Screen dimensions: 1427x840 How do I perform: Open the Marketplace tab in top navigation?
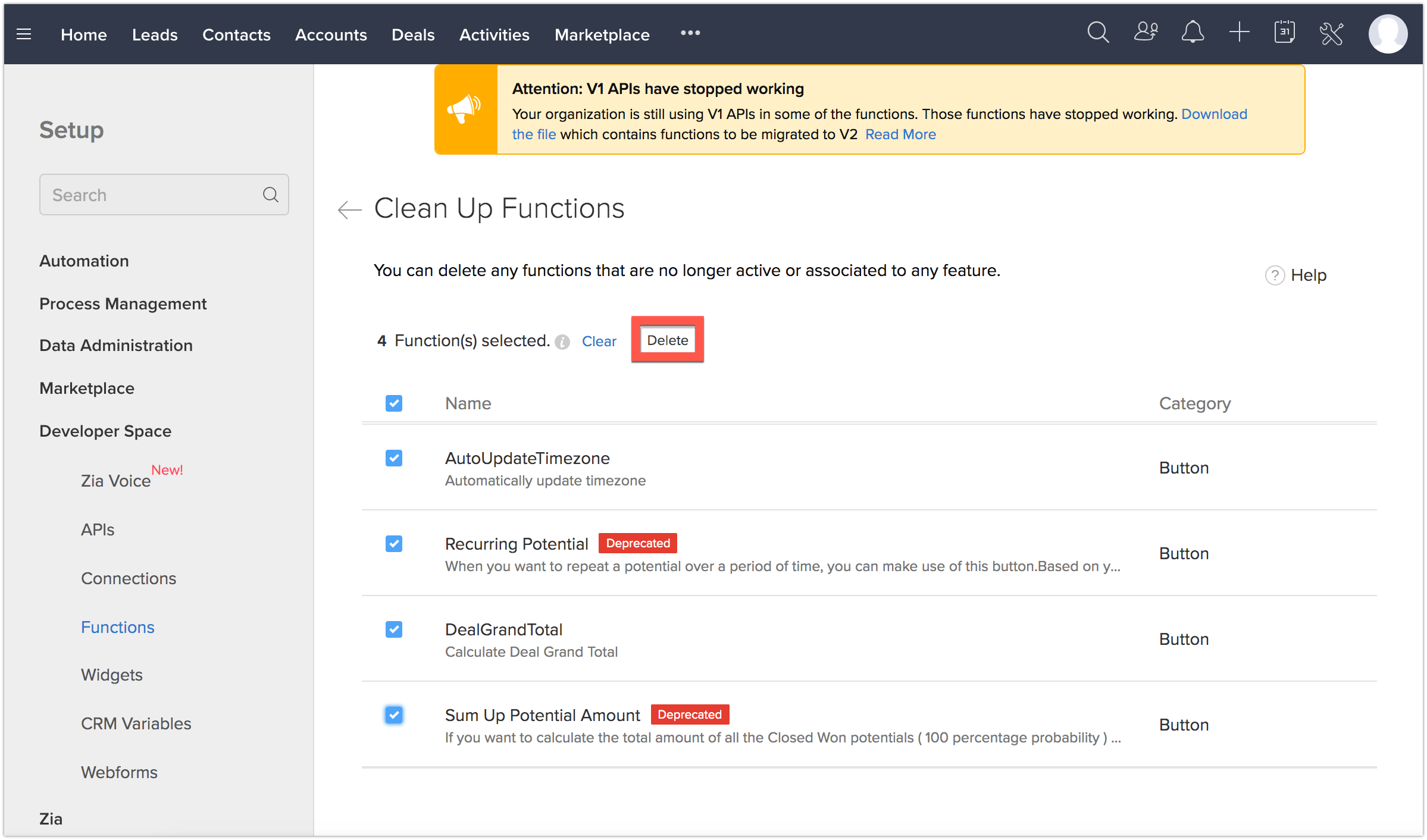[602, 35]
